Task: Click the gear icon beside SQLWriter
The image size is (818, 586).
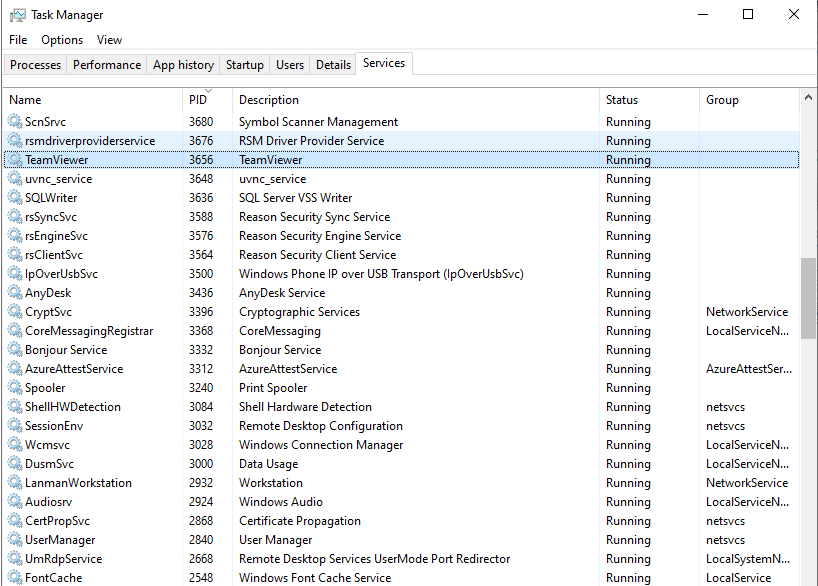Action: click(x=15, y=198)
